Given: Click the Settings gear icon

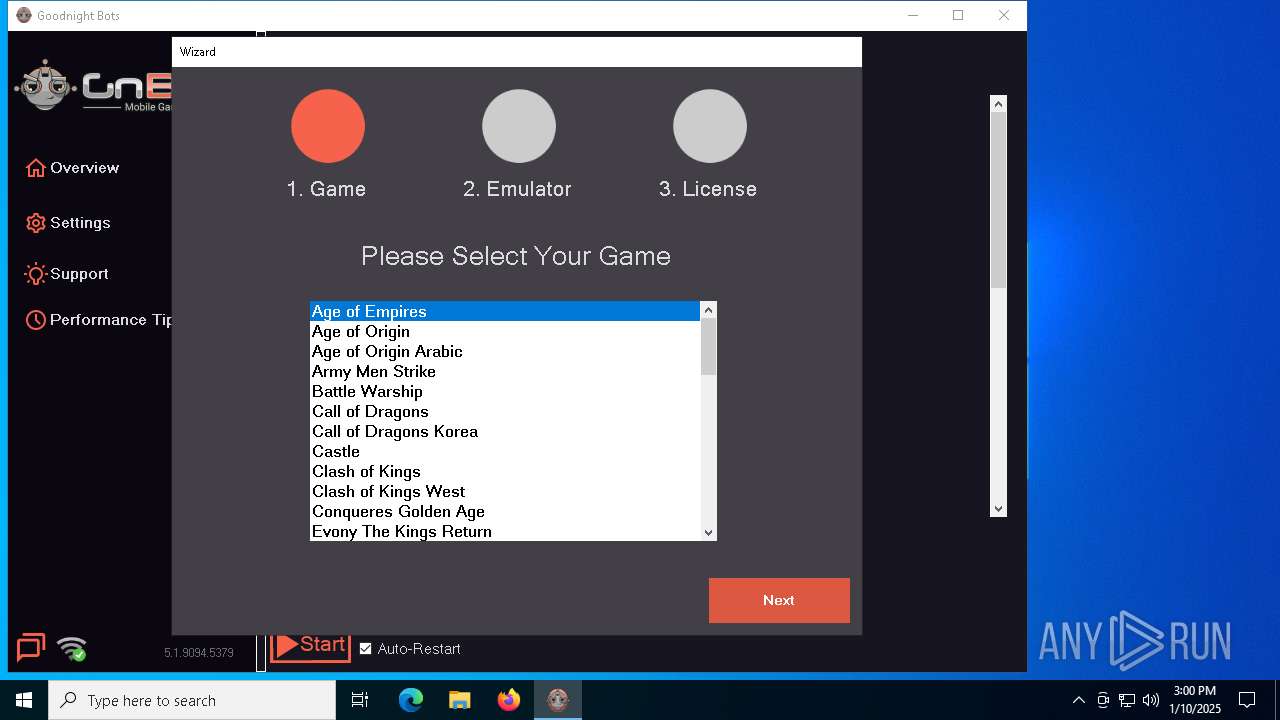Looking at the screenshot, I should pyautogui.click(x=36, y=223).
